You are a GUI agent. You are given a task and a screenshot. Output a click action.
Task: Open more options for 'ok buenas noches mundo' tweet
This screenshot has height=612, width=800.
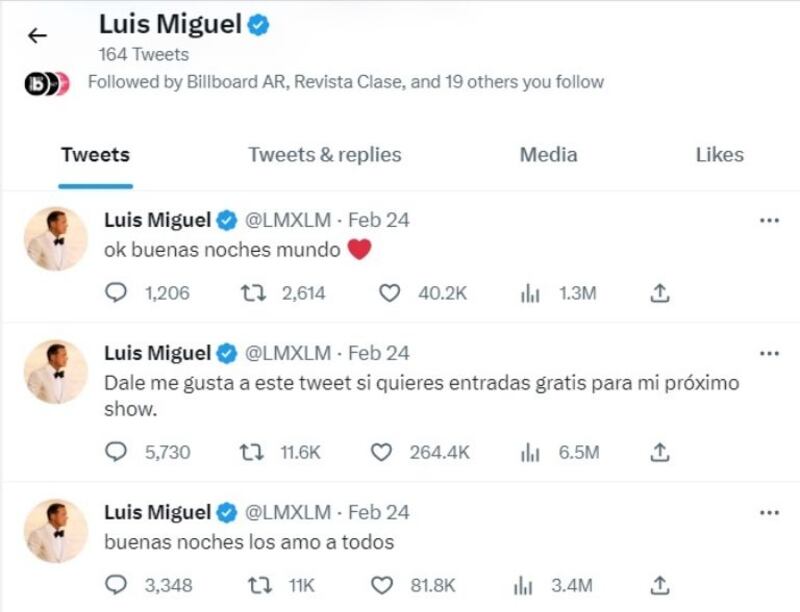(768, 220)
